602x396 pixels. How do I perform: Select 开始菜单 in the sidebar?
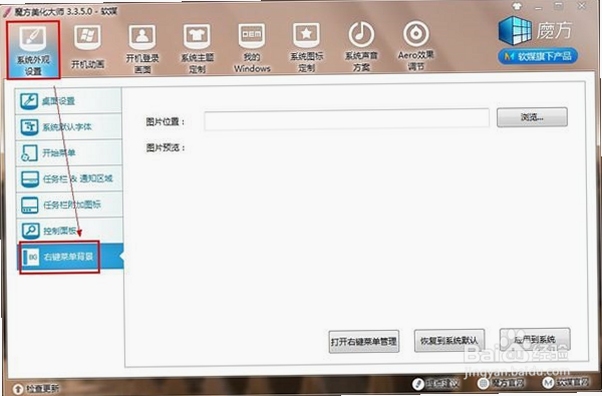click(x=69, y=152)
